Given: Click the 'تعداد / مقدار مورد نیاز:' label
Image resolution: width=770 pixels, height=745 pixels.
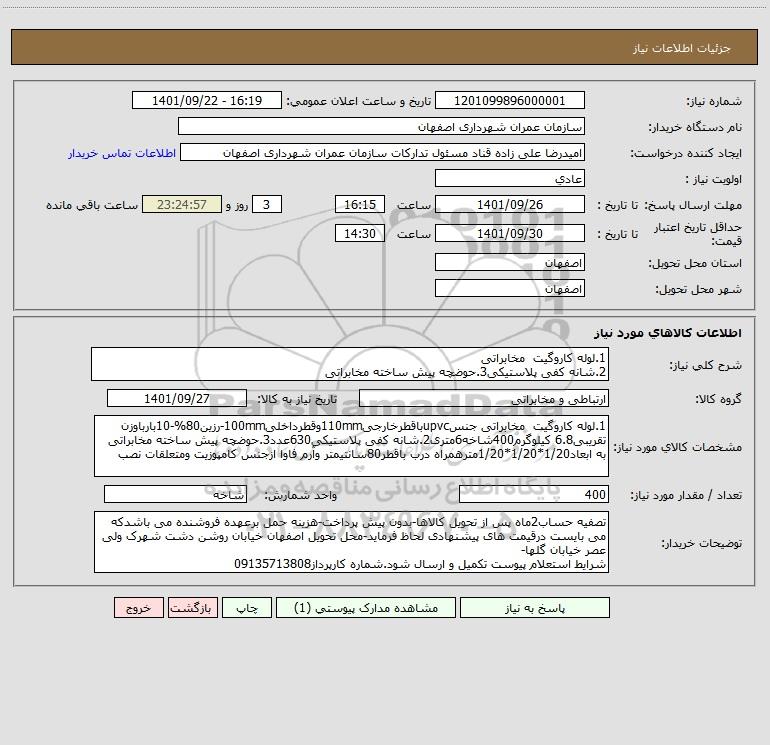Looking at the screenshot, I should (686, 496).
